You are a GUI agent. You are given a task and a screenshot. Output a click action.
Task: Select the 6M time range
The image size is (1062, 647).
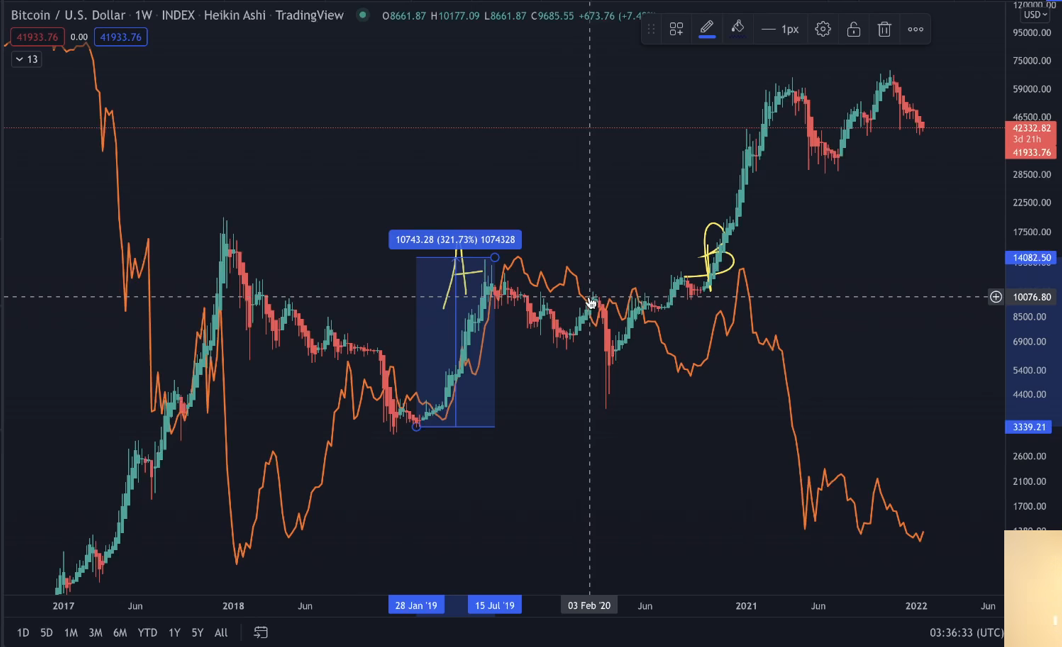point(120,633)
